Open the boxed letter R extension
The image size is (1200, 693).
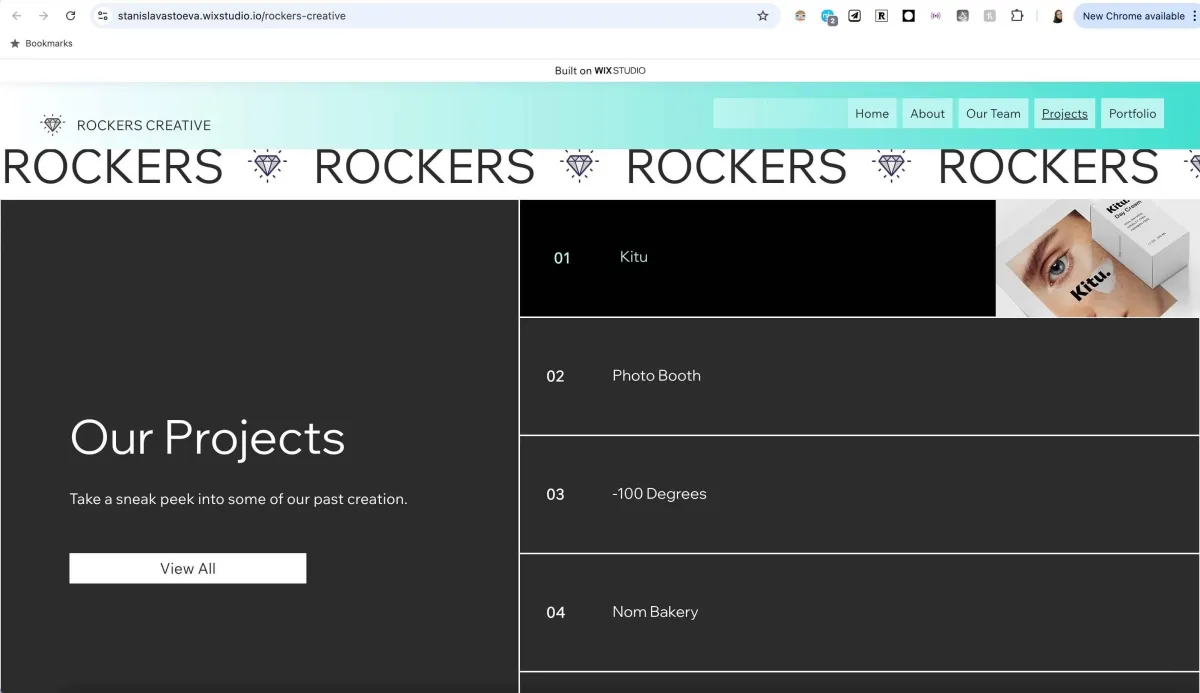(x=881, y=16)
